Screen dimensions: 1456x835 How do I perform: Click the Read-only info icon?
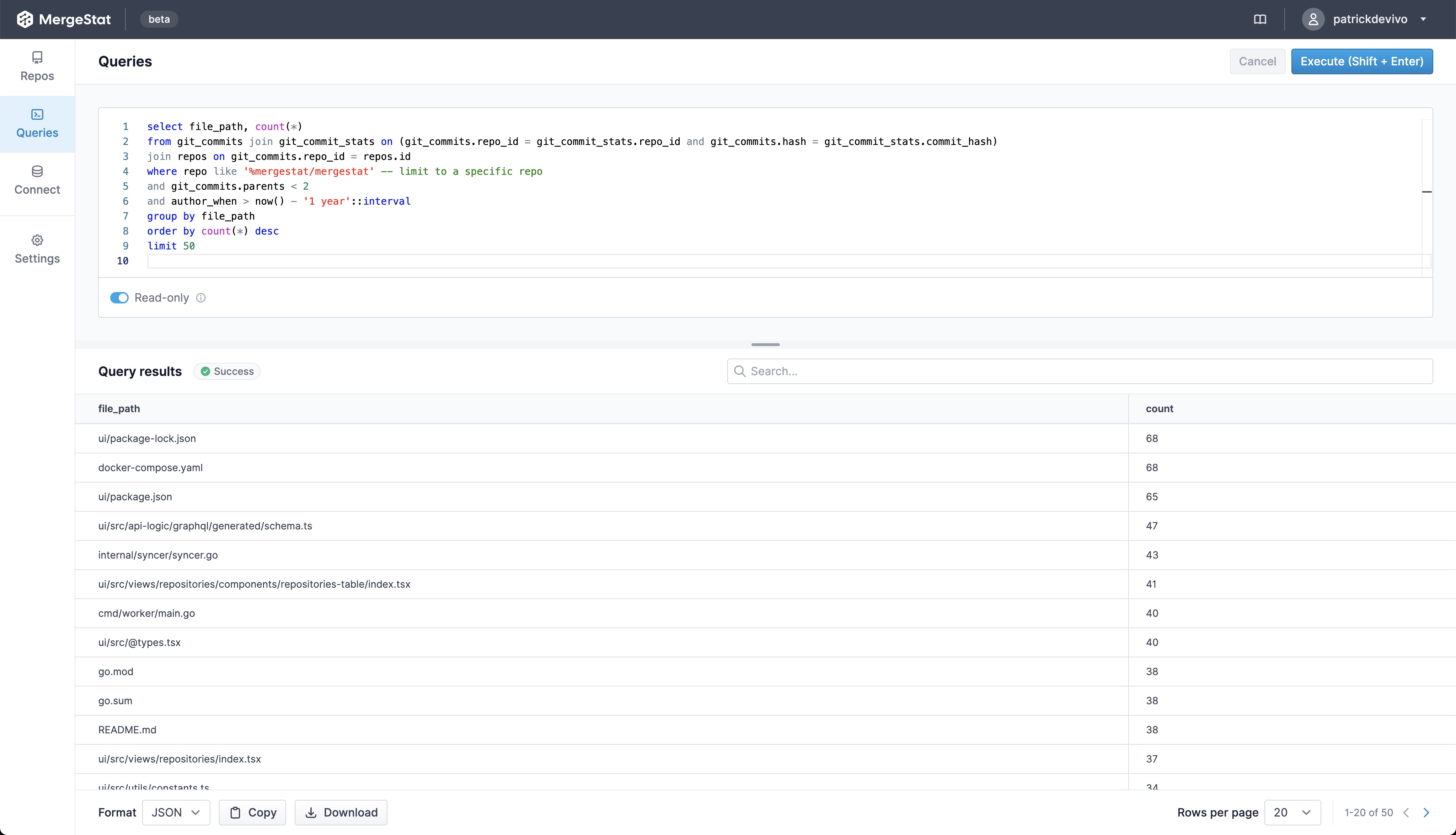(201, 298)
